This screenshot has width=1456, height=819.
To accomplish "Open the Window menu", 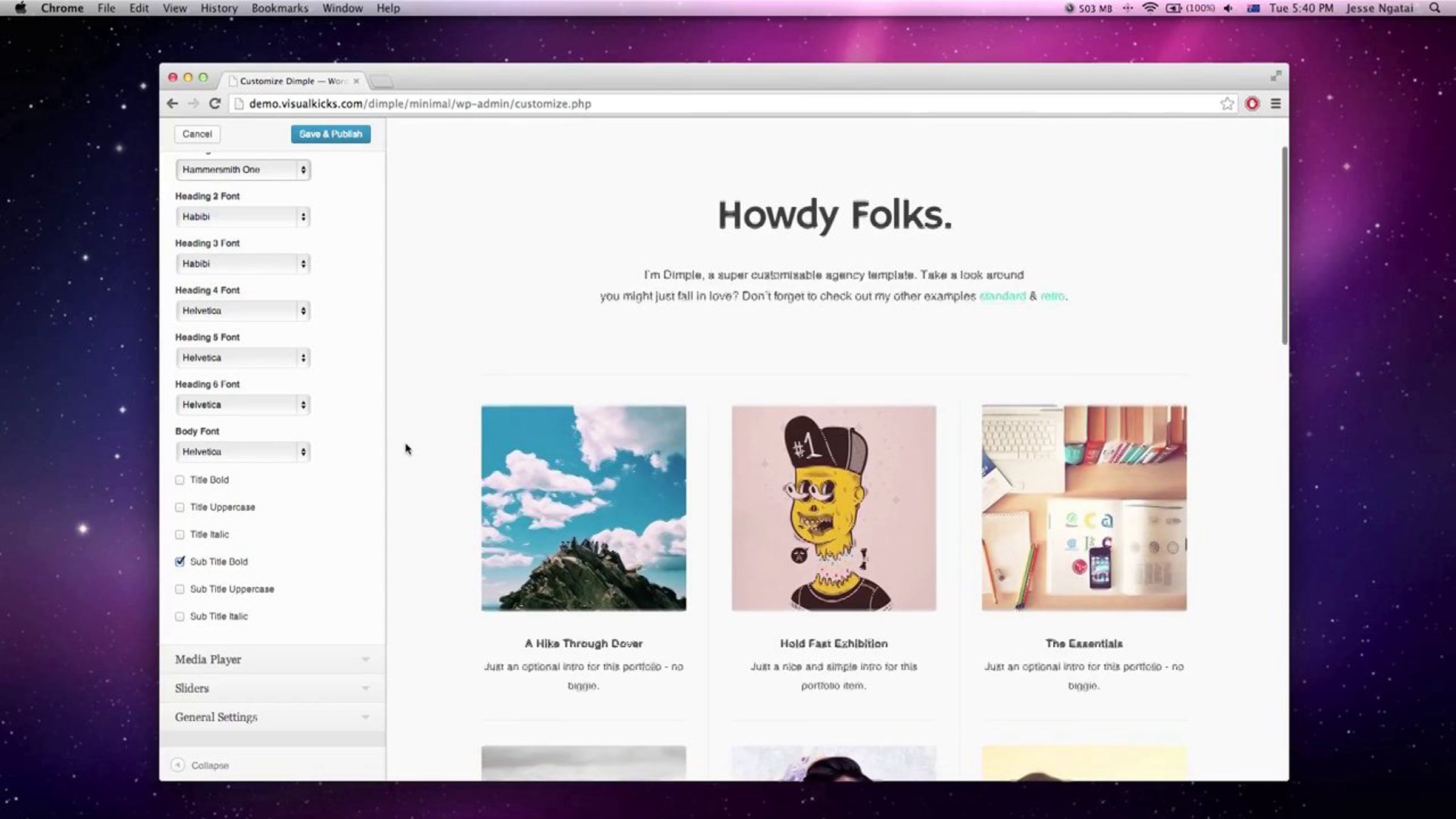I will (x=343, y=8).
